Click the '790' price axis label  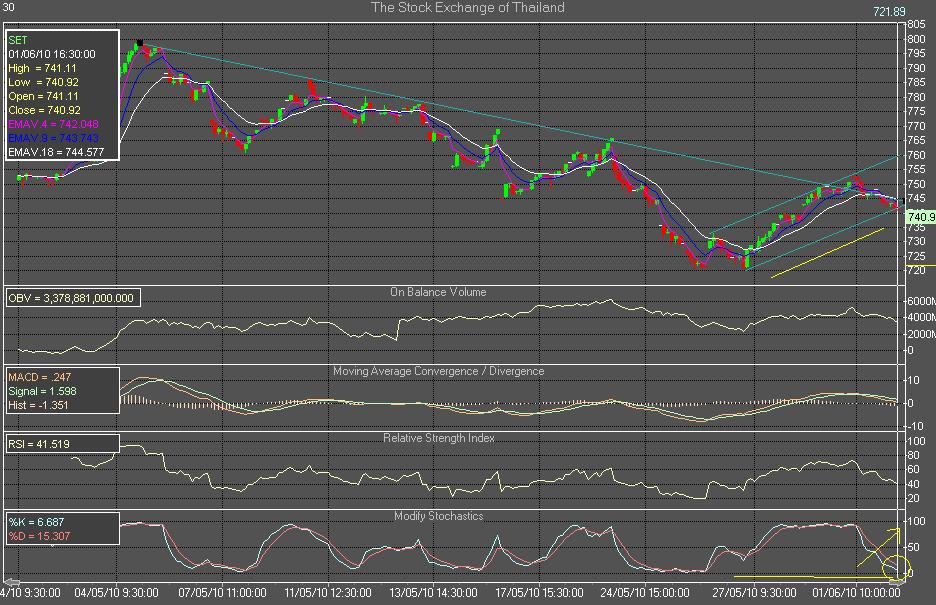coord(917,68)
